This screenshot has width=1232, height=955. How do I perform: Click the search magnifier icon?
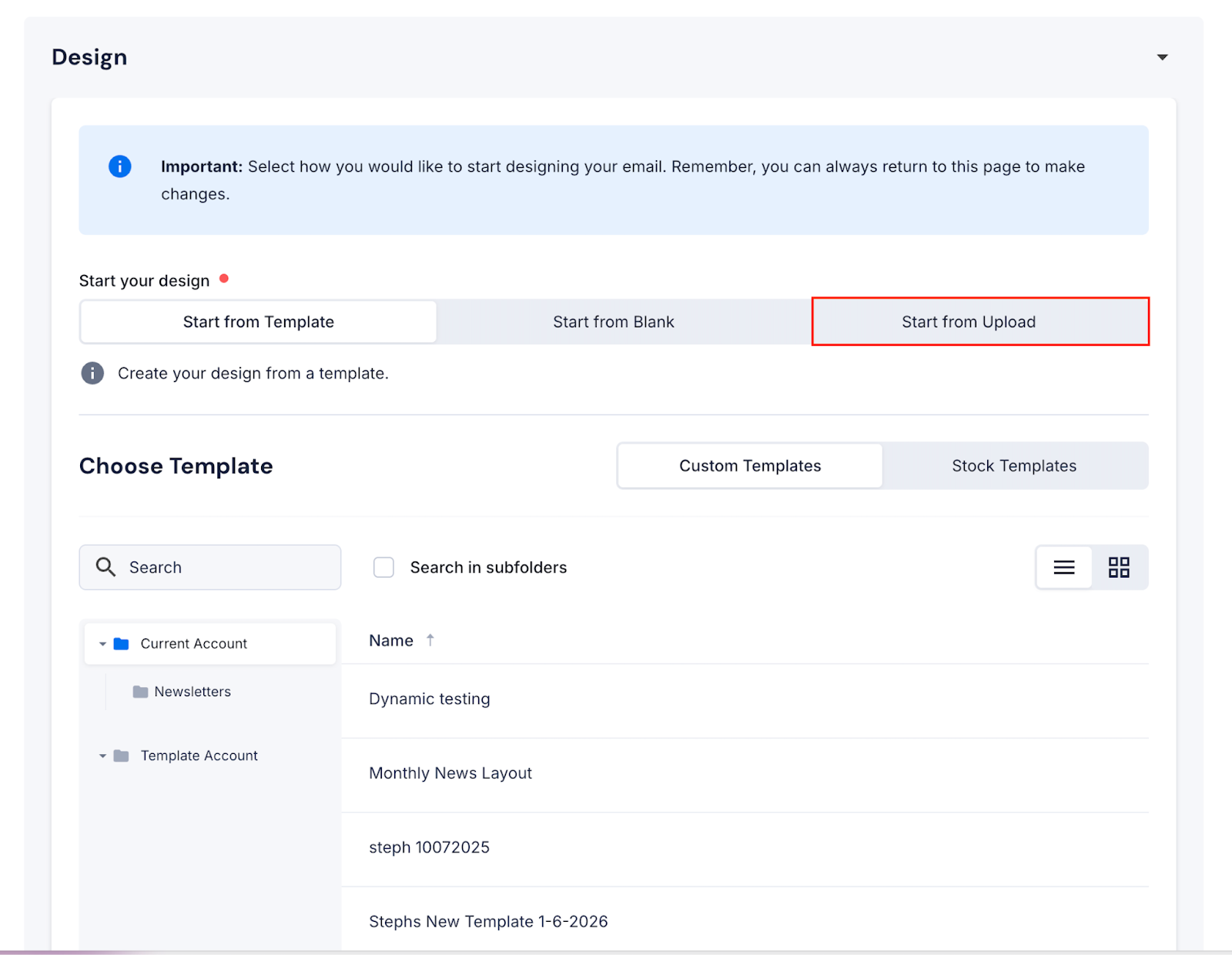click(105, 568)
